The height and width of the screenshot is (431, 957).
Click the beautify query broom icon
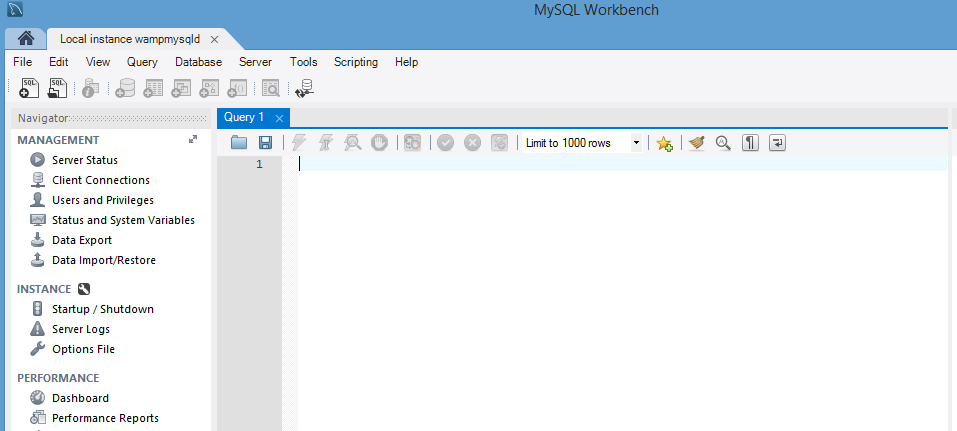pos(697,143)
